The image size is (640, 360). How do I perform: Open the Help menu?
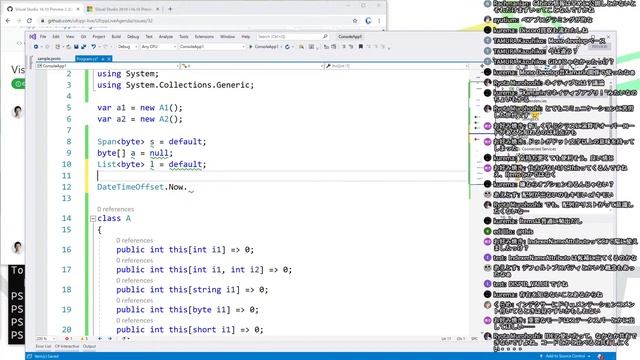click(x=245, y=37)
